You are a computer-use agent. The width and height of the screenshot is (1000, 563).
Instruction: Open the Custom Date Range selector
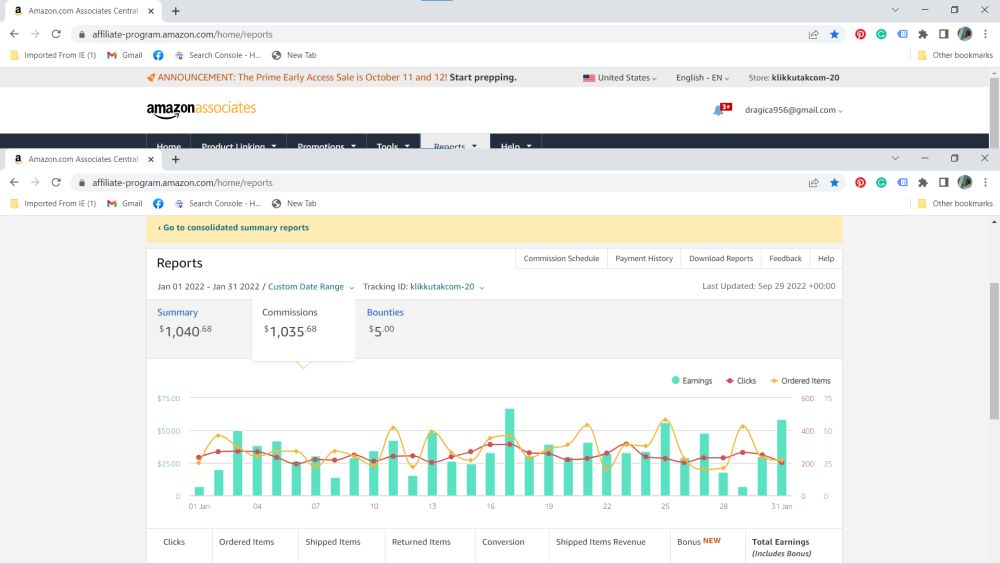click(311, 287)
